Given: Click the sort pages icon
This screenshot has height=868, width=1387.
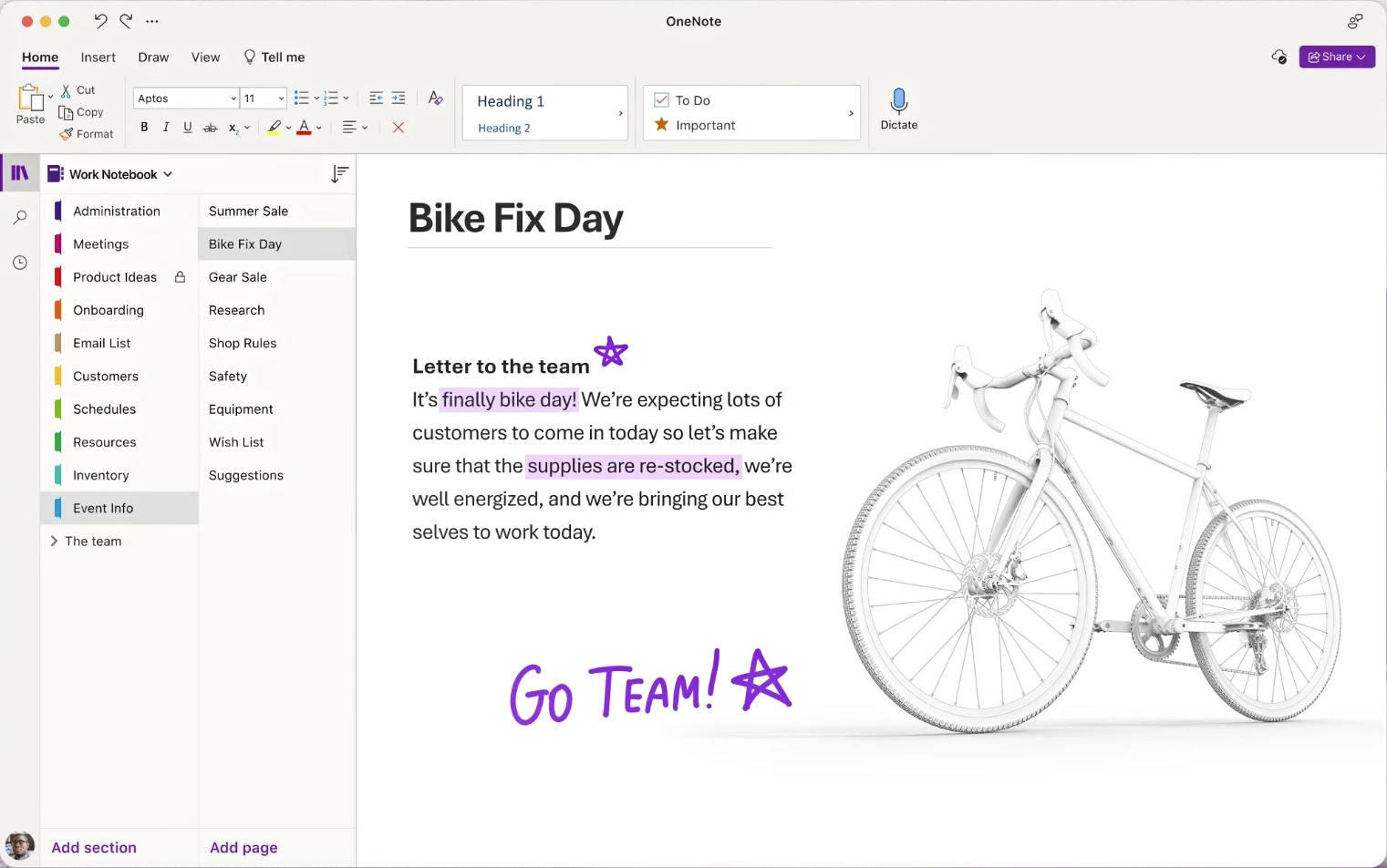Looking at the screenshot, I should pos(339,174).
